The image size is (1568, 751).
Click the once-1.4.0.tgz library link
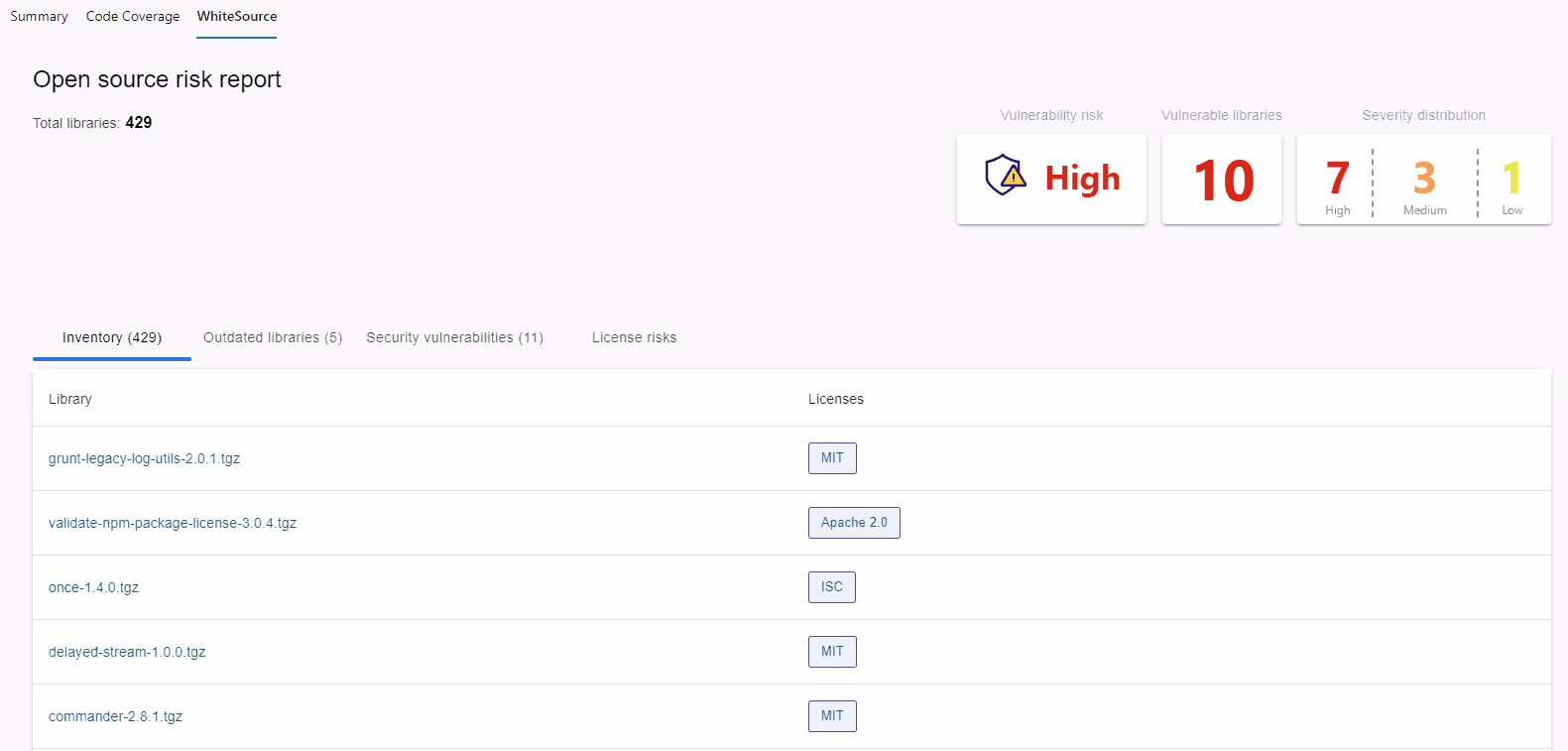click(x=93, y=588)
